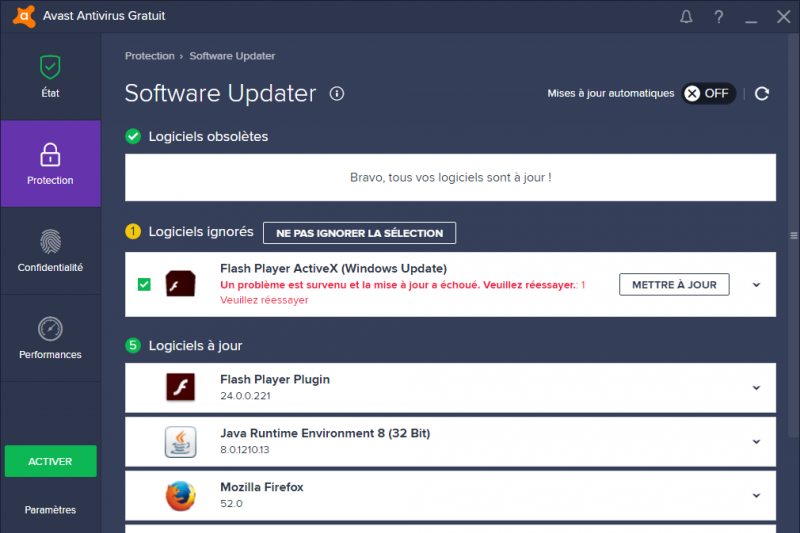Open the État section
Screen dimensions: 800x533
point(51,77)
